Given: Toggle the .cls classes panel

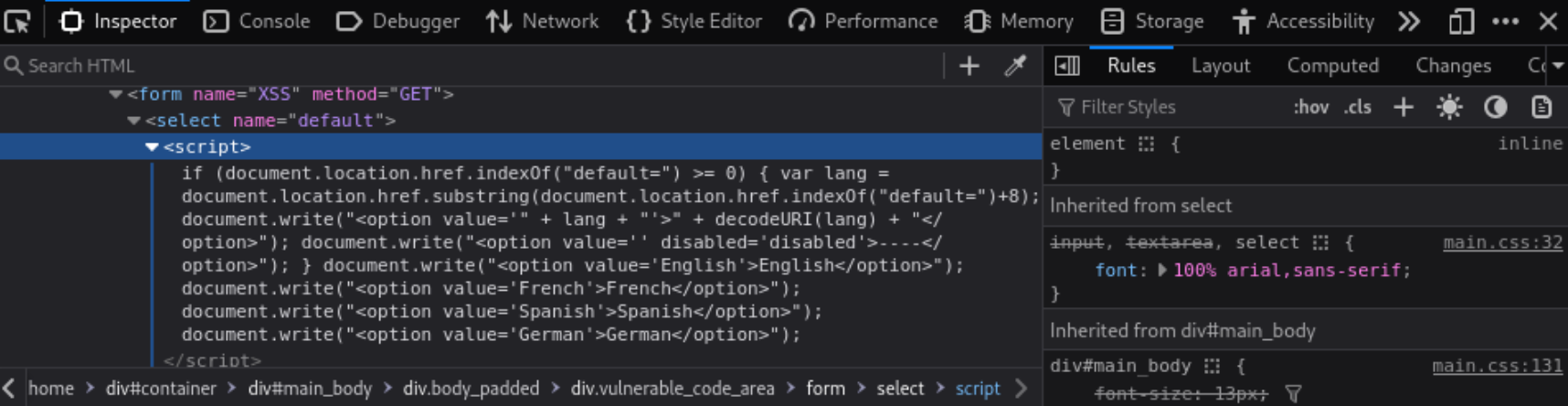Looking at the screenshot, I should point(1357,107).
